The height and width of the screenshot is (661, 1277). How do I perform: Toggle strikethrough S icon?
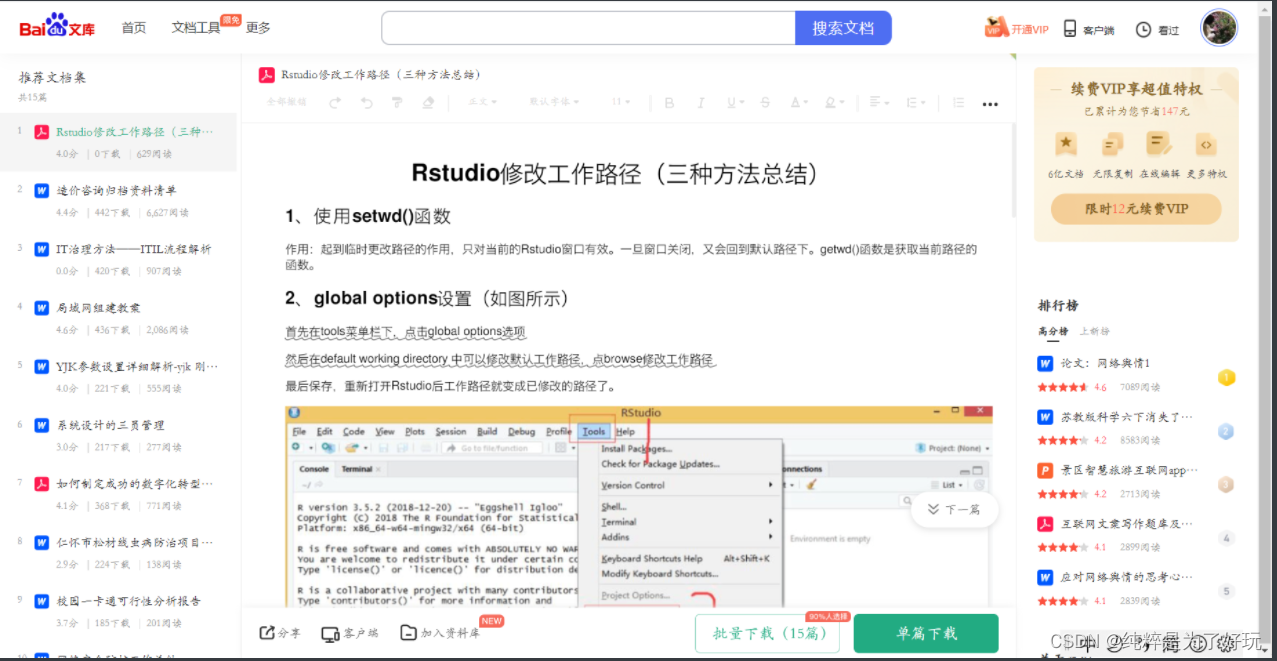pos(765,103)
